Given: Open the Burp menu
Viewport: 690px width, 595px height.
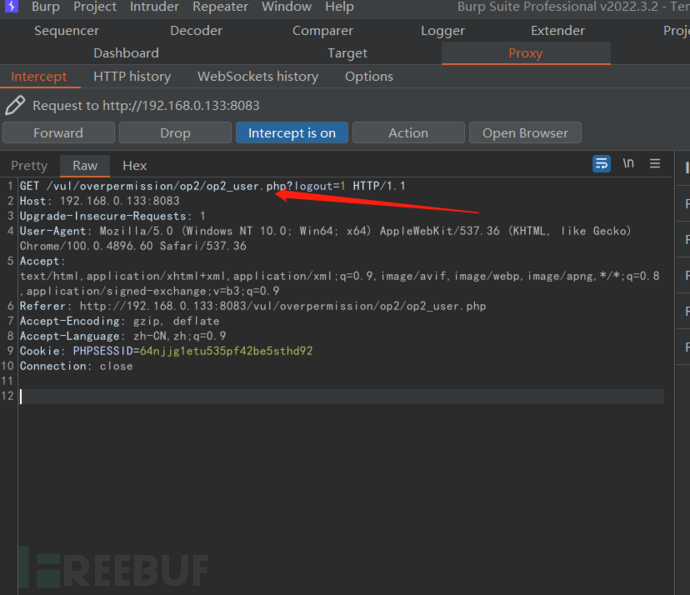Looking at the screenshot, I should 45,7.
